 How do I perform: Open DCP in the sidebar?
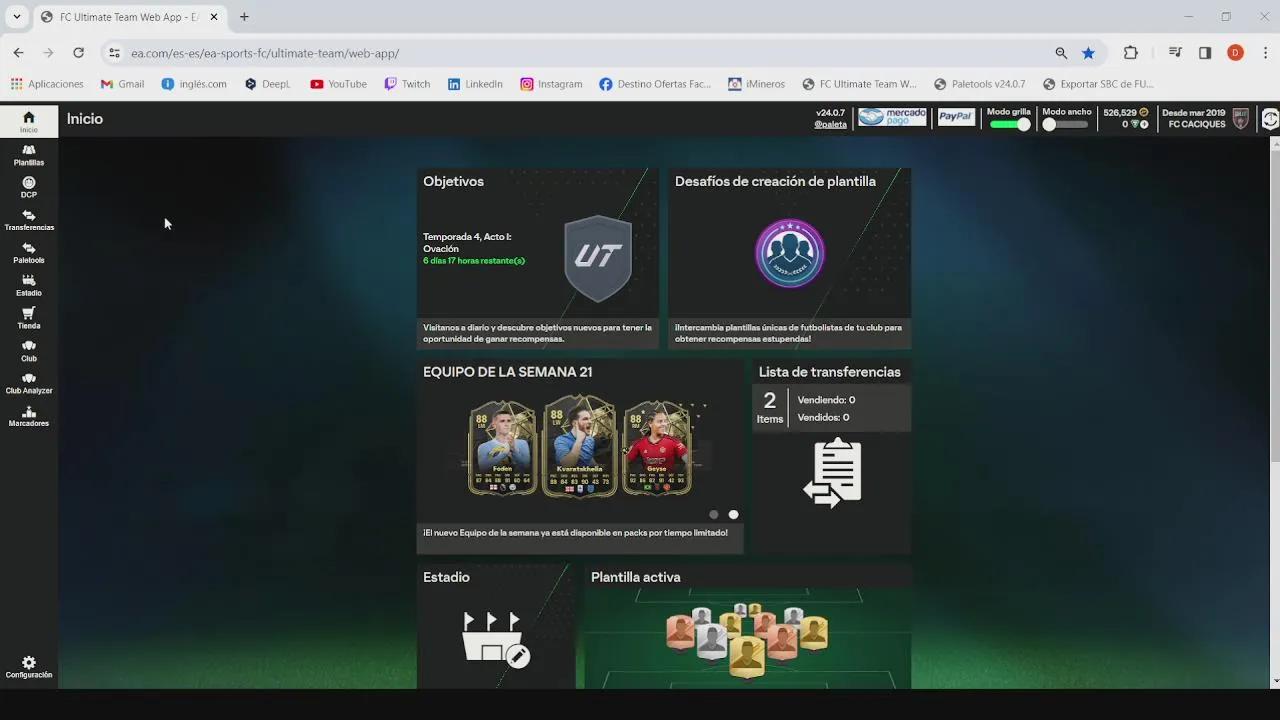tap(28, 187)
